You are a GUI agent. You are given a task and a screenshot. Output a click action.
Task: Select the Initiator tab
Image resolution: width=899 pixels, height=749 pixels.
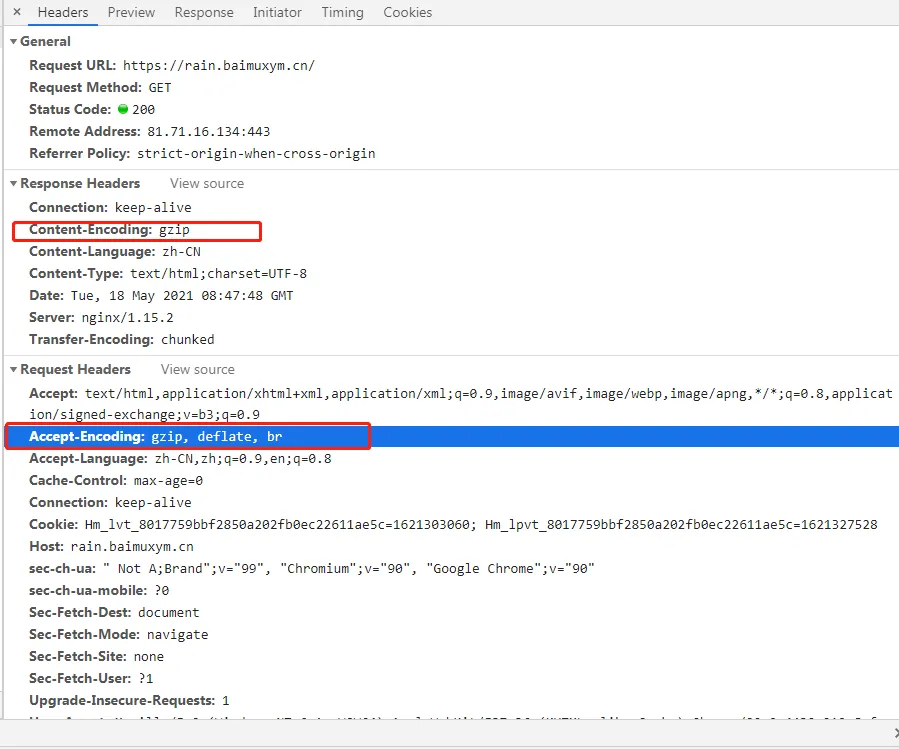[x=277, y=12]
